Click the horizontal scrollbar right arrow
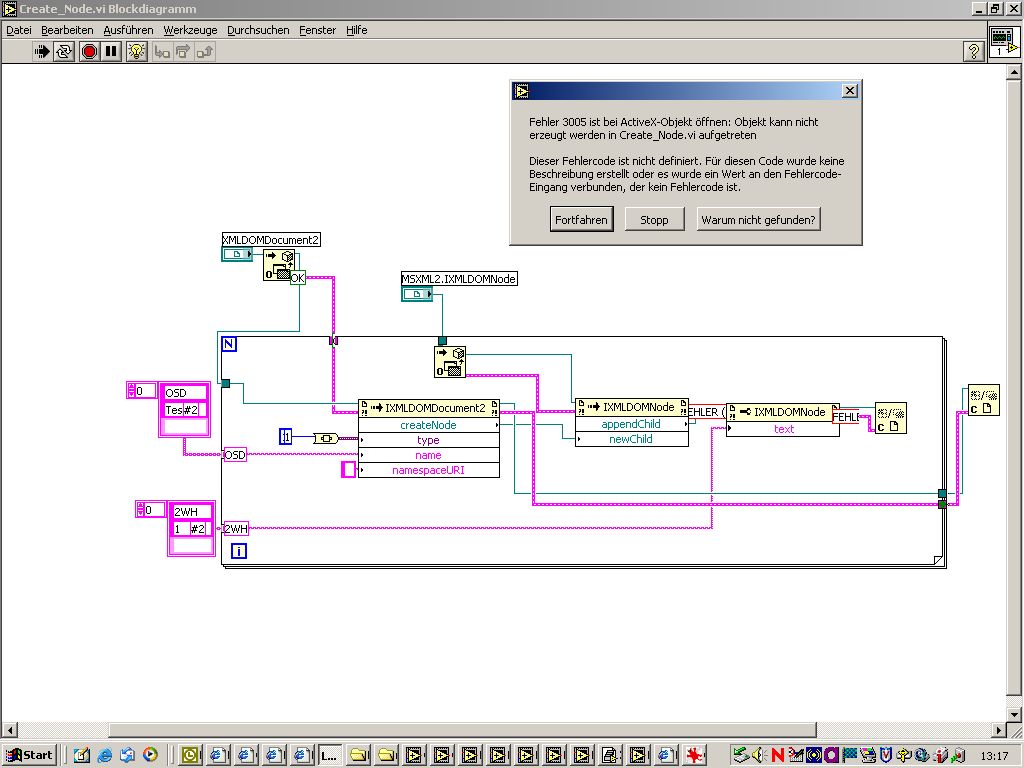 coord(999,730)
